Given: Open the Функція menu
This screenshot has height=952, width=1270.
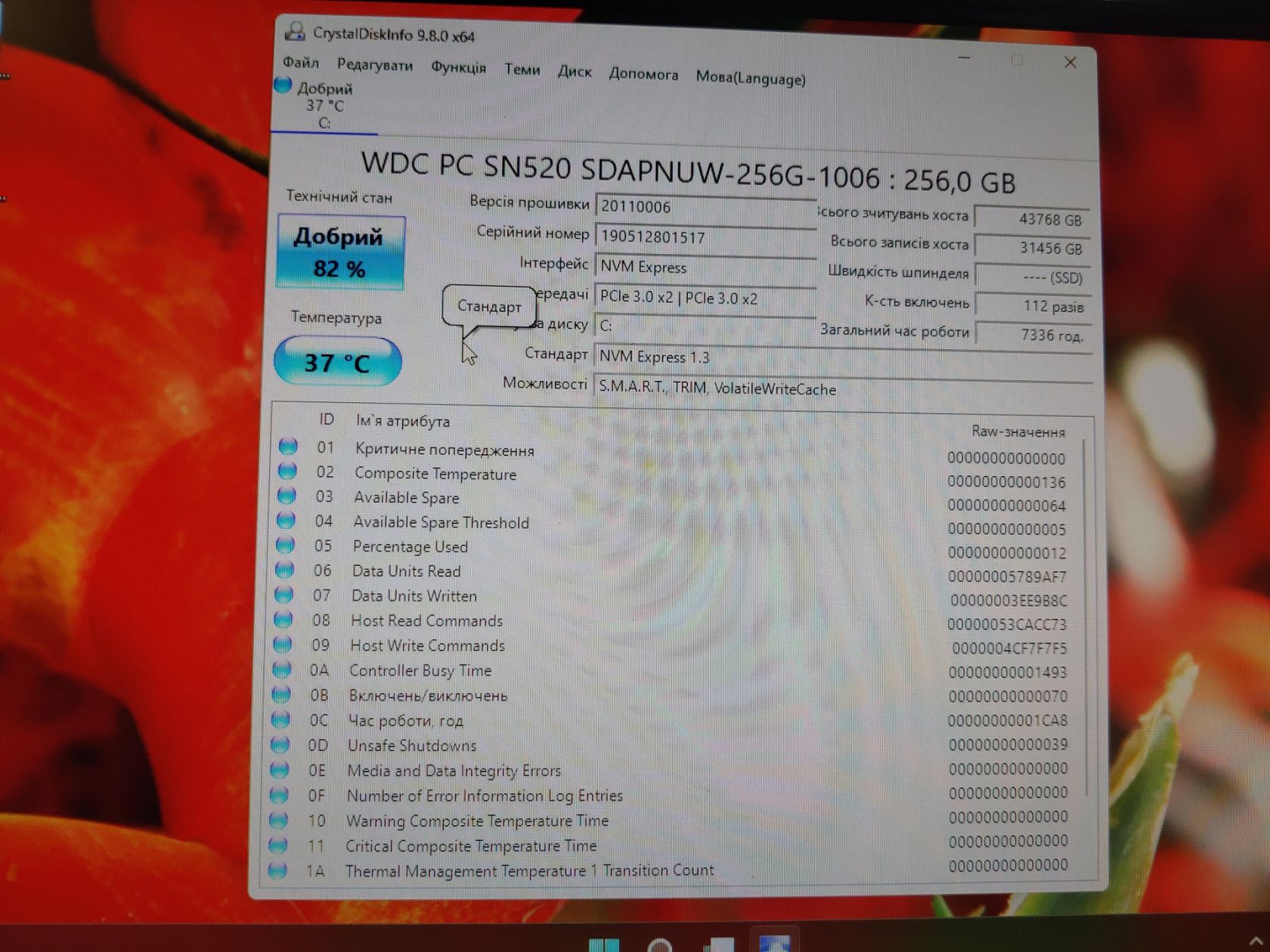Looking at the screenshot, I should coord(458,68).
